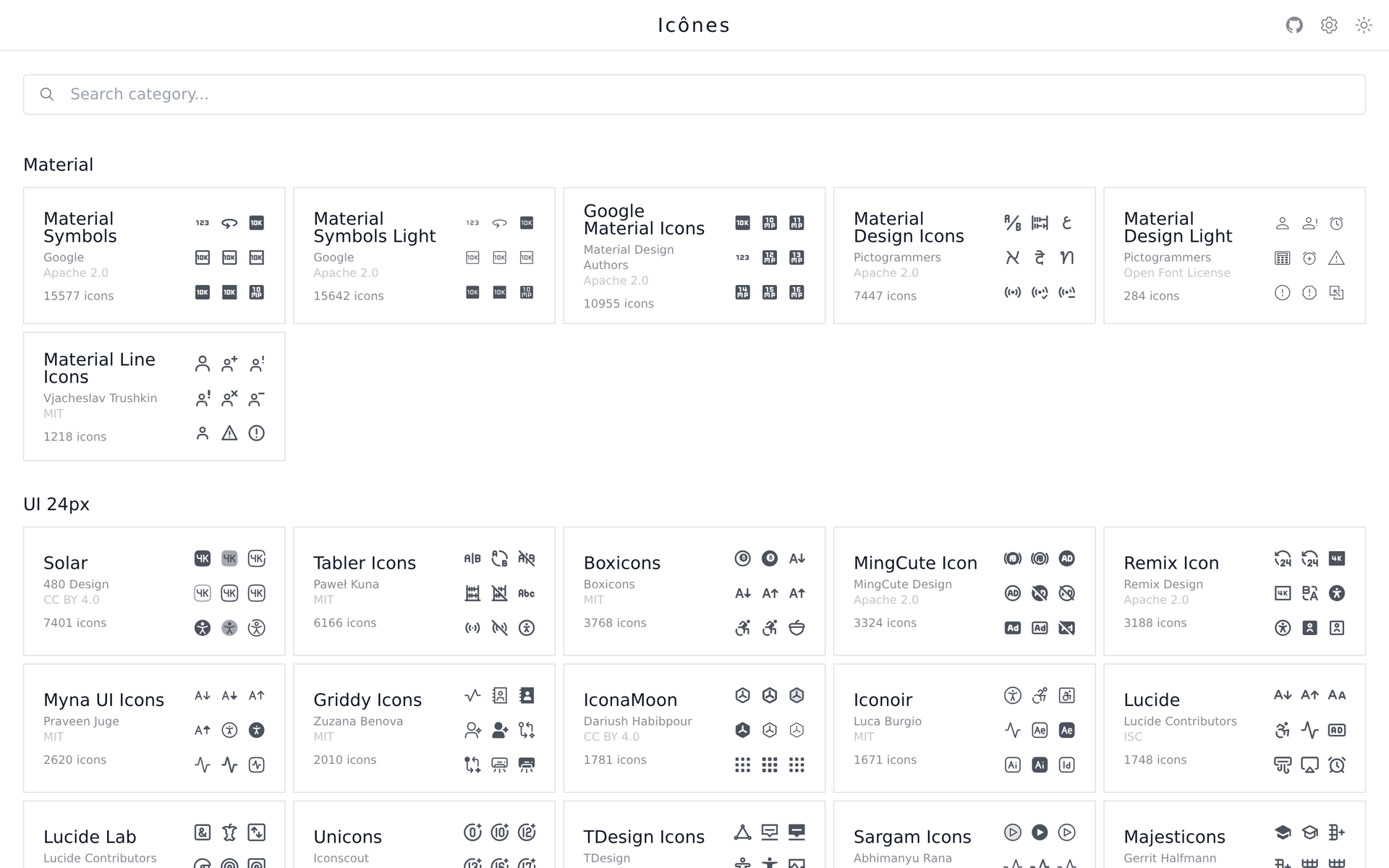Screen dimensions: 1389x868
Task: Open the Majesticons collection
Action: click(1234, 835)
